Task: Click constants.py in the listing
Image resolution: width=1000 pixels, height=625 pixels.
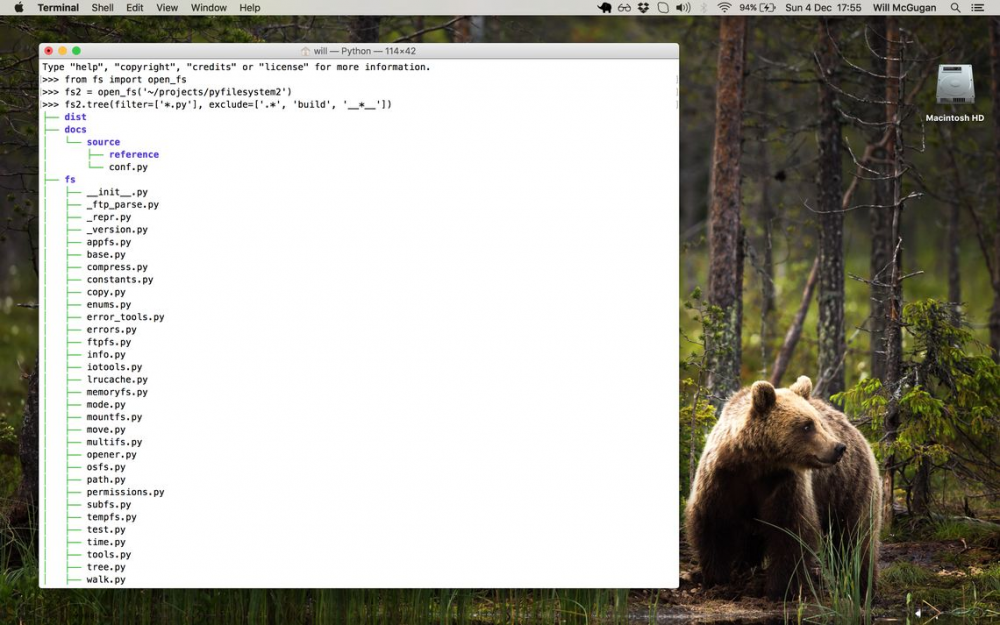Action: tap(120, 279)
